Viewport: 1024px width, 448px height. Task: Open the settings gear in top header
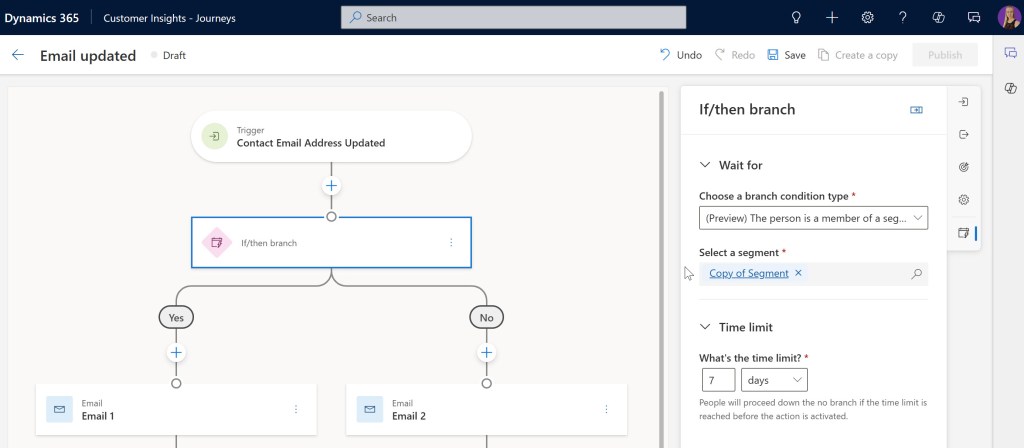coord(868,17)
